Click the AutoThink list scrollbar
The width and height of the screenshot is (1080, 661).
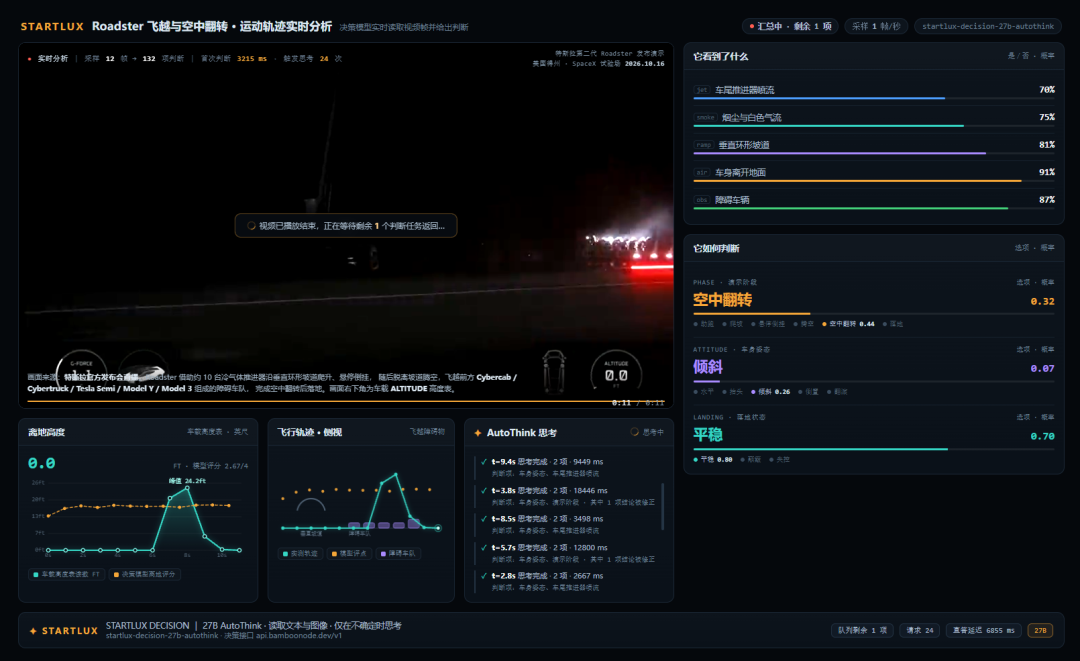(x=663, y=506)
